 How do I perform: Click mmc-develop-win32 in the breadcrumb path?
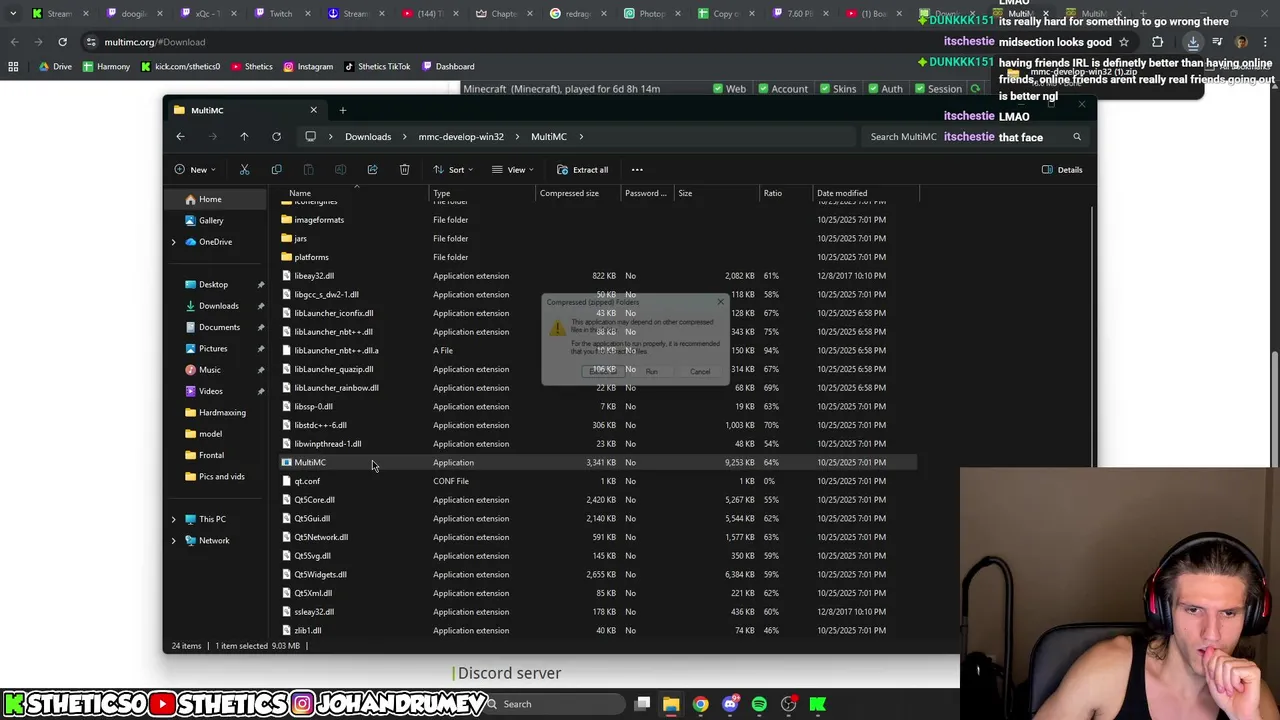point(461,137)
